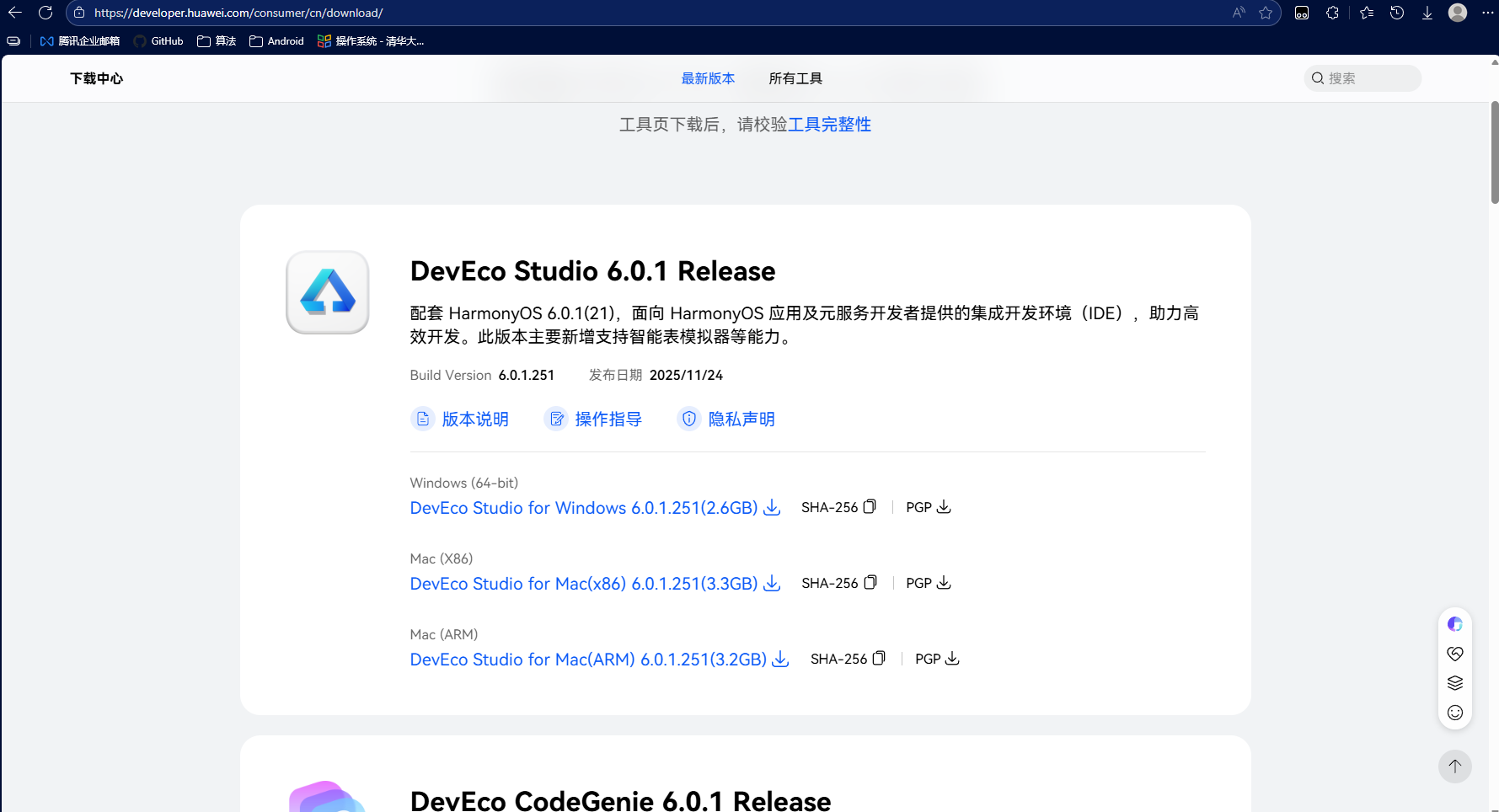Open the browser Extensions puzzle icon
The image size is (1499, 812).
coord(1332,13)
